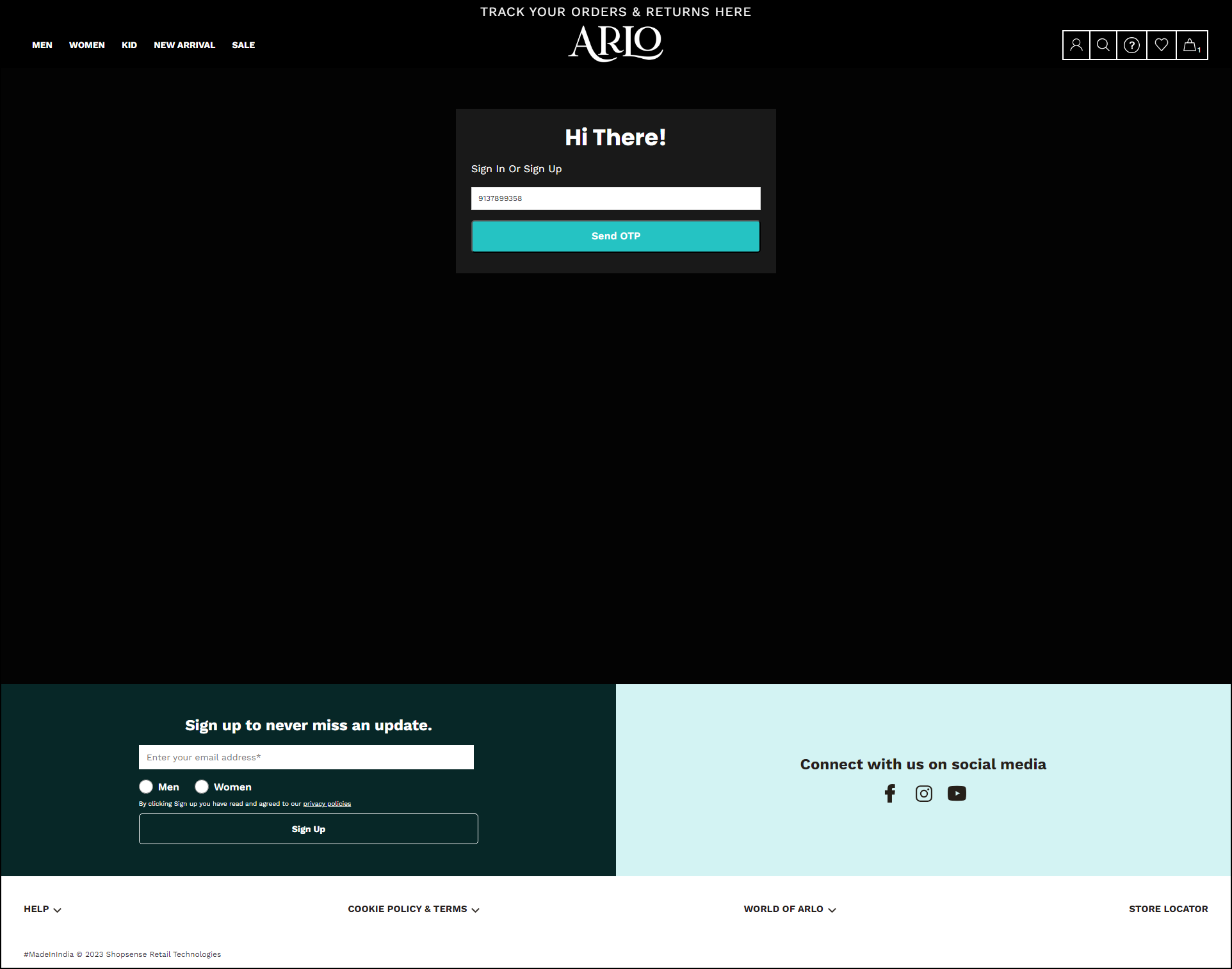Click the Sign In Or Sign Up label
This screenshot has height=969, width=1232.
tap(517, 169)
